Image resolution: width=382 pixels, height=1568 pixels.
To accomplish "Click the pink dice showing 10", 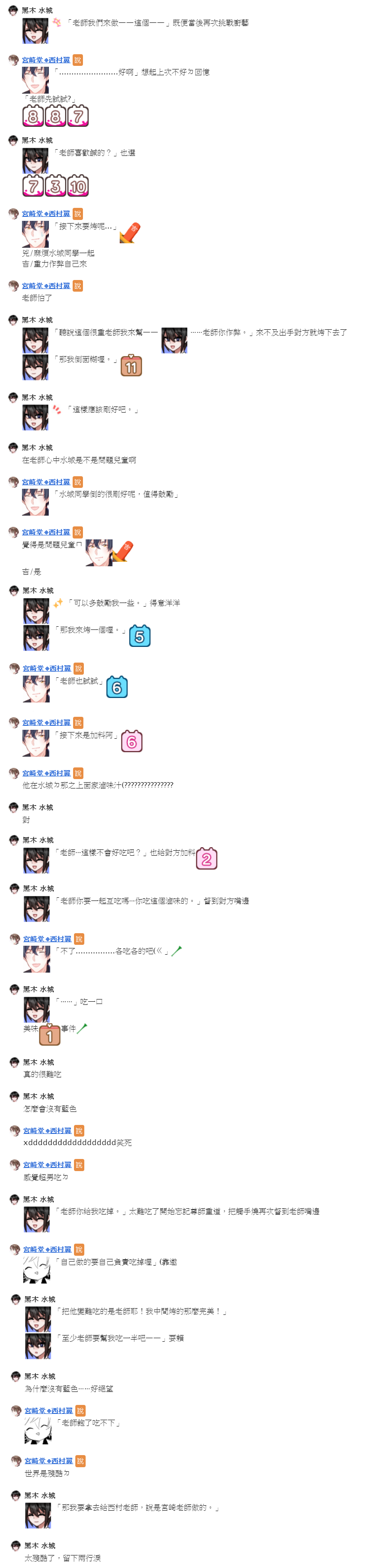I will 78,185.
